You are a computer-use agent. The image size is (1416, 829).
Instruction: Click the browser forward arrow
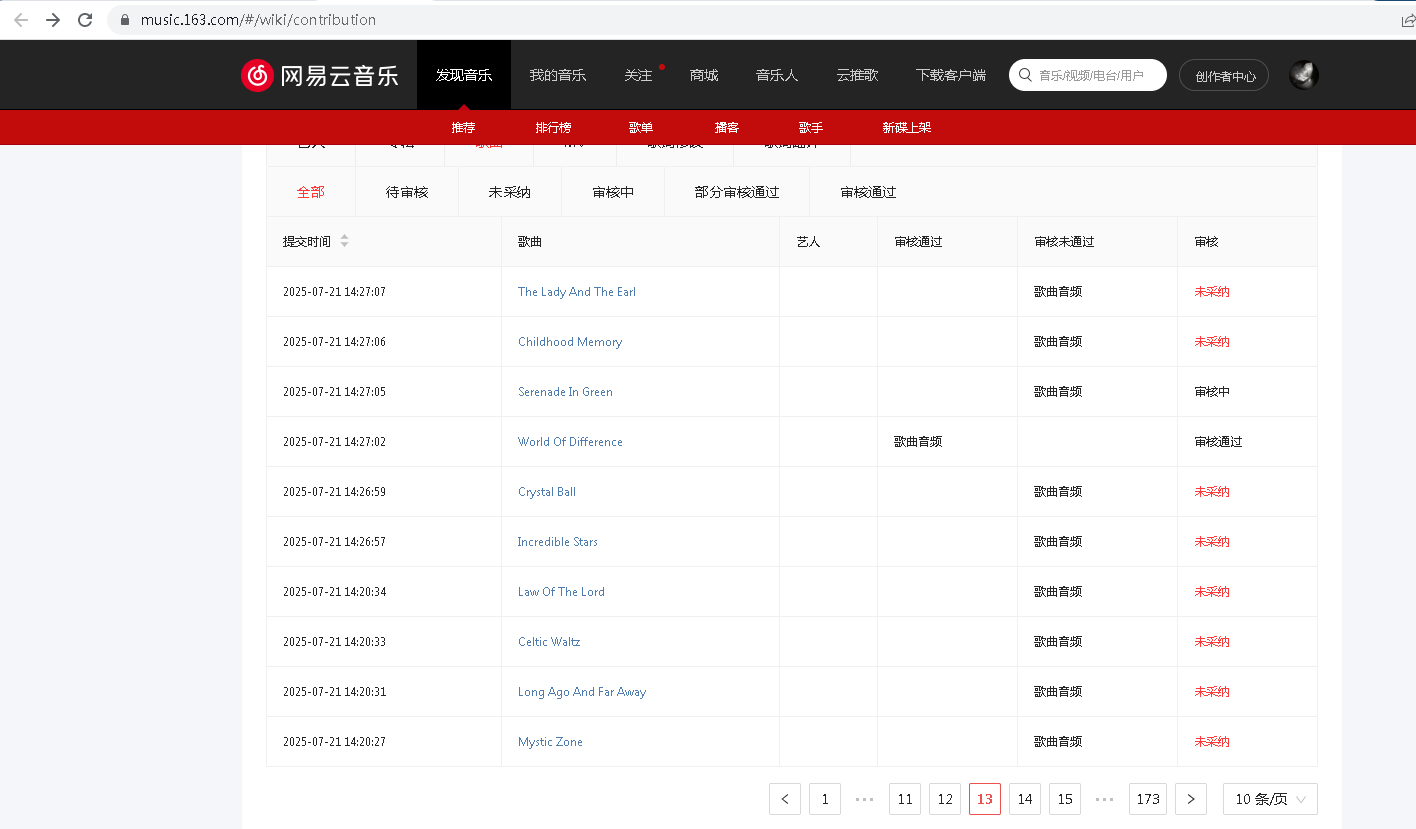point(53,20)
